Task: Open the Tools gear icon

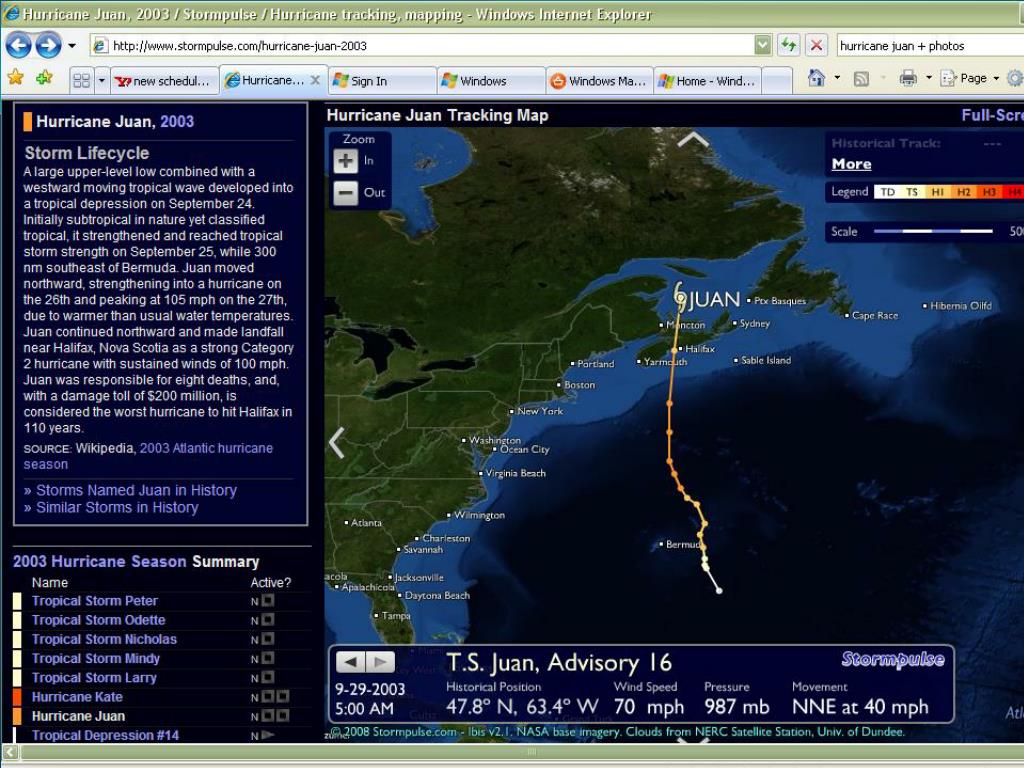Action: click(x=1015, y=78)
